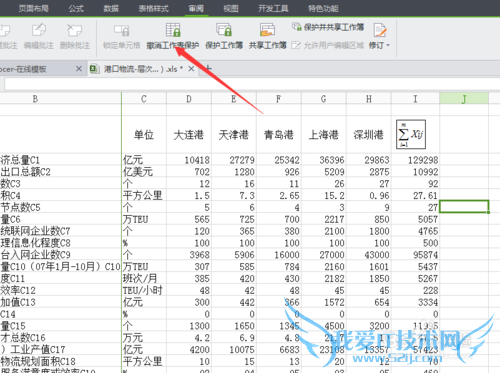Close the 港口物流 xls tab
The image size is (500, 373).
(x=191, y=69)
